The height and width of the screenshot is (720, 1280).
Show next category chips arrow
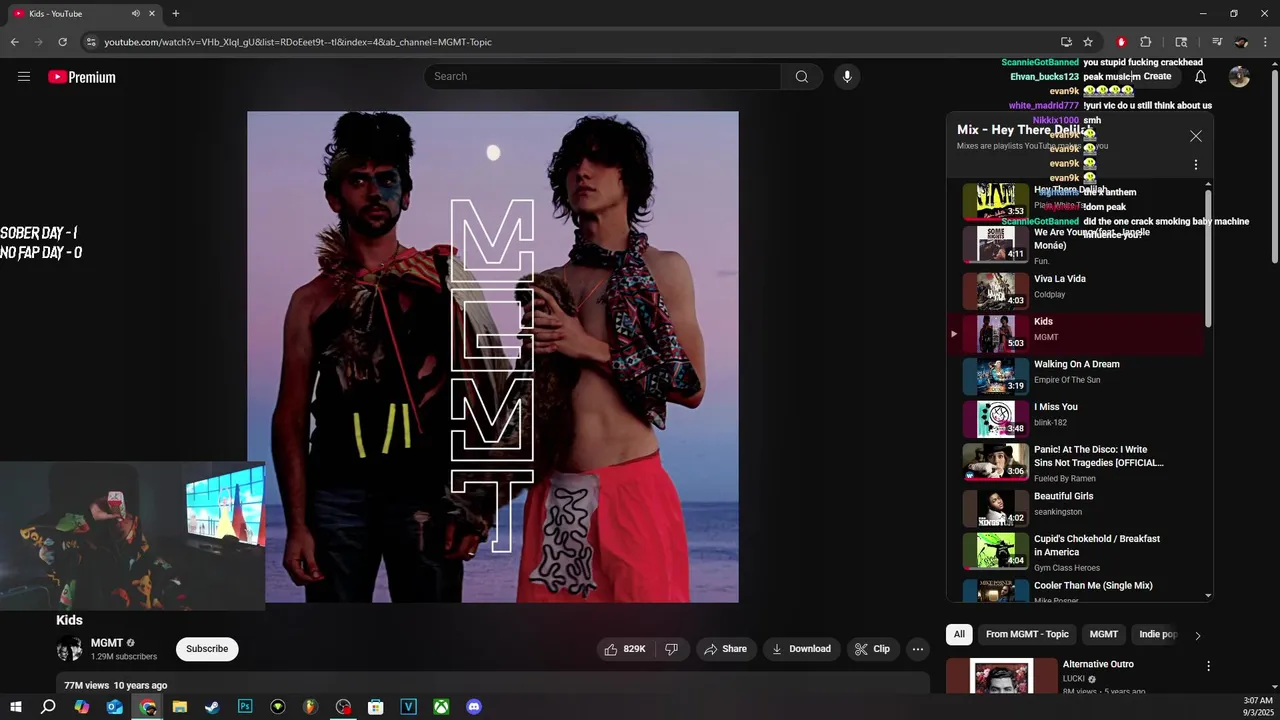pos(1197,635)
